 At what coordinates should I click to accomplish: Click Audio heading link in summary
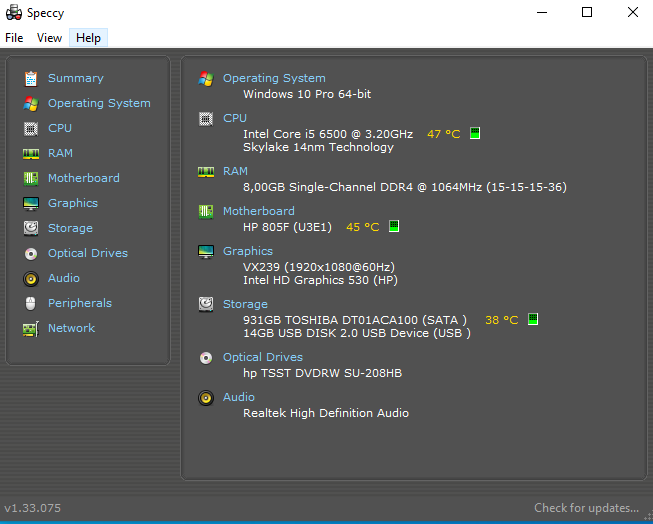[x=239, y=397]
